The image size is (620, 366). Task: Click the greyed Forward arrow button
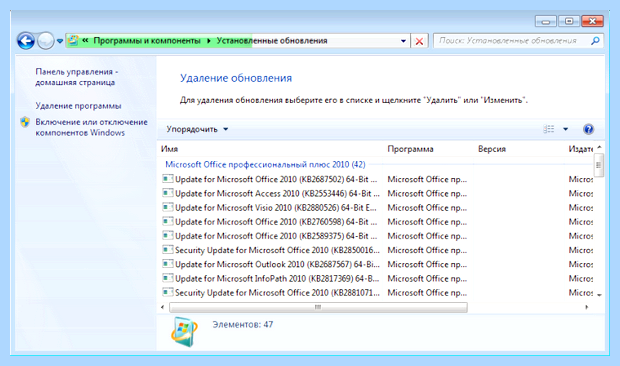(45, 41)
